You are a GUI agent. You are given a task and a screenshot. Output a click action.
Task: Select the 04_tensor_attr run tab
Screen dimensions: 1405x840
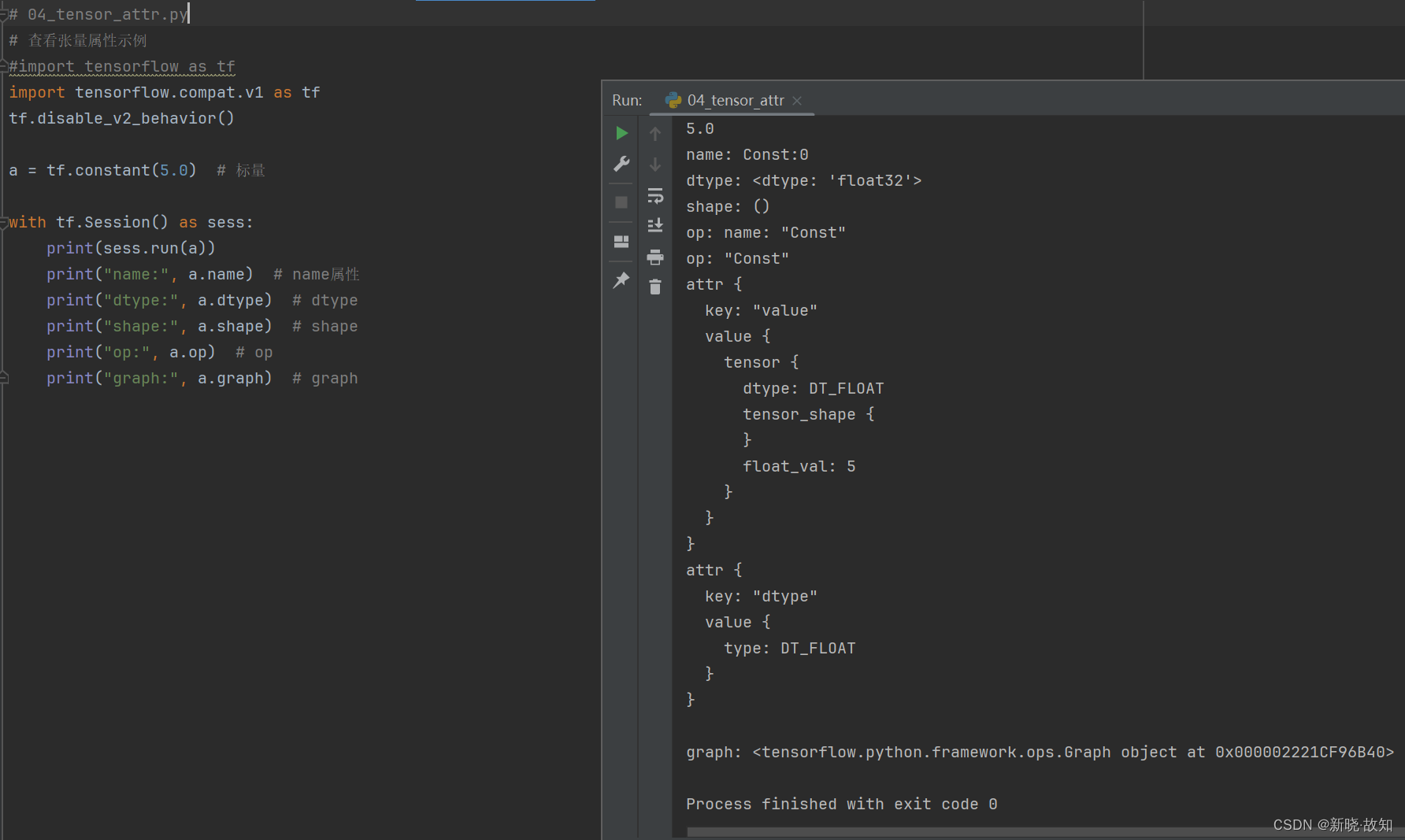tap(732, 100)
